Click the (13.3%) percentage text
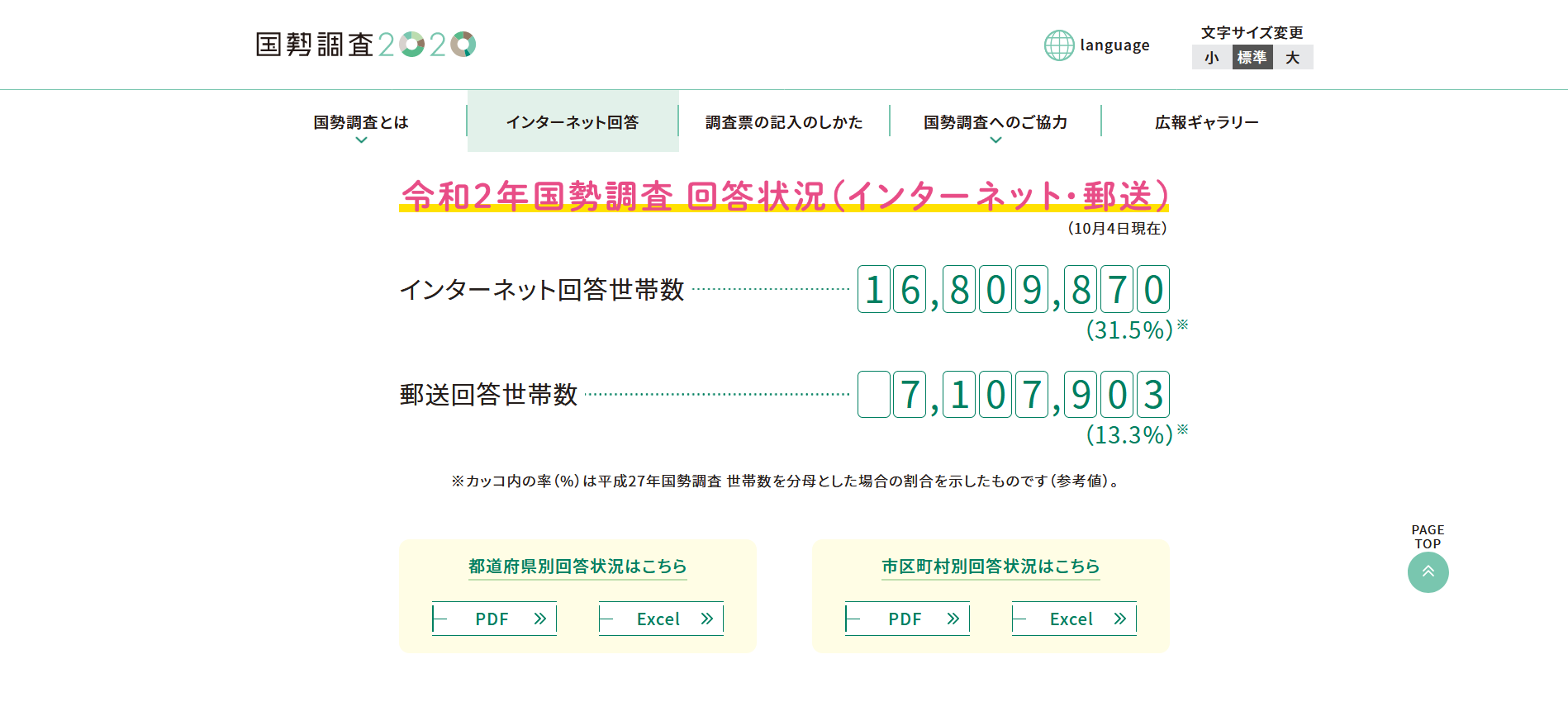1568x716 pixels. pos(1129,435)
